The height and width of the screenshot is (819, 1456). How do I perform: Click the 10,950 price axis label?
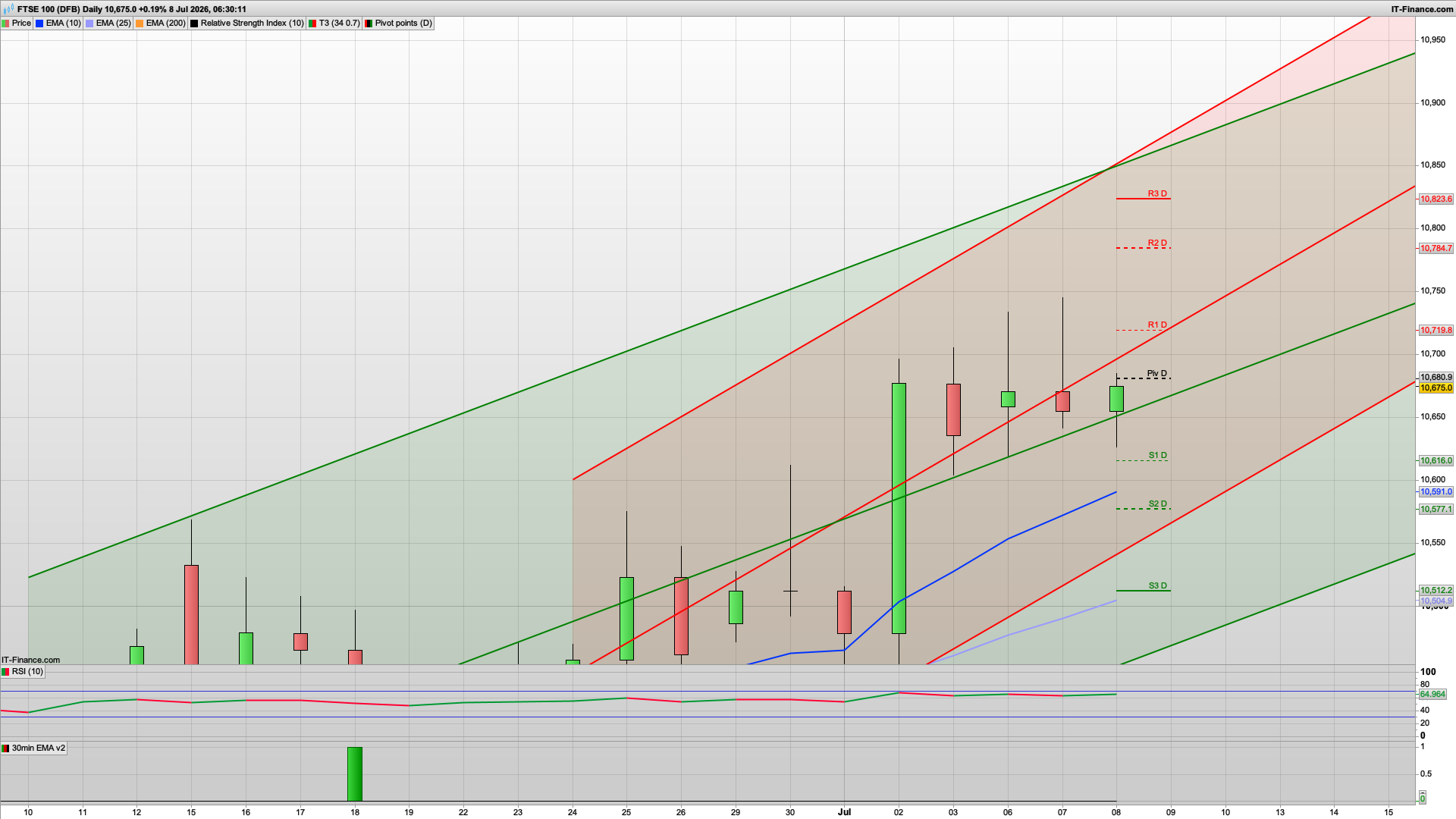(x=1432, y=40)
